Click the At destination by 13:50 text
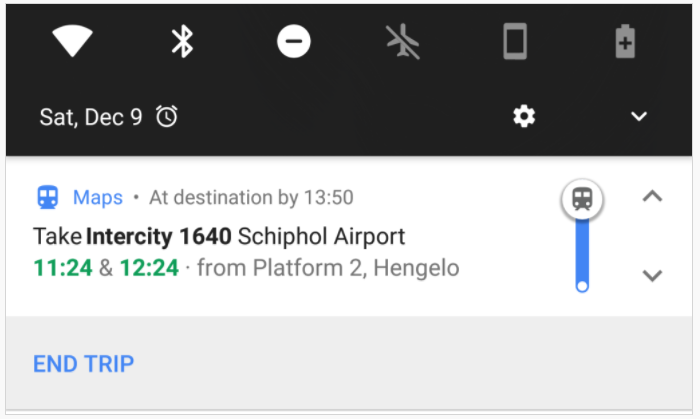700x419 pixels. click(251, 197)
